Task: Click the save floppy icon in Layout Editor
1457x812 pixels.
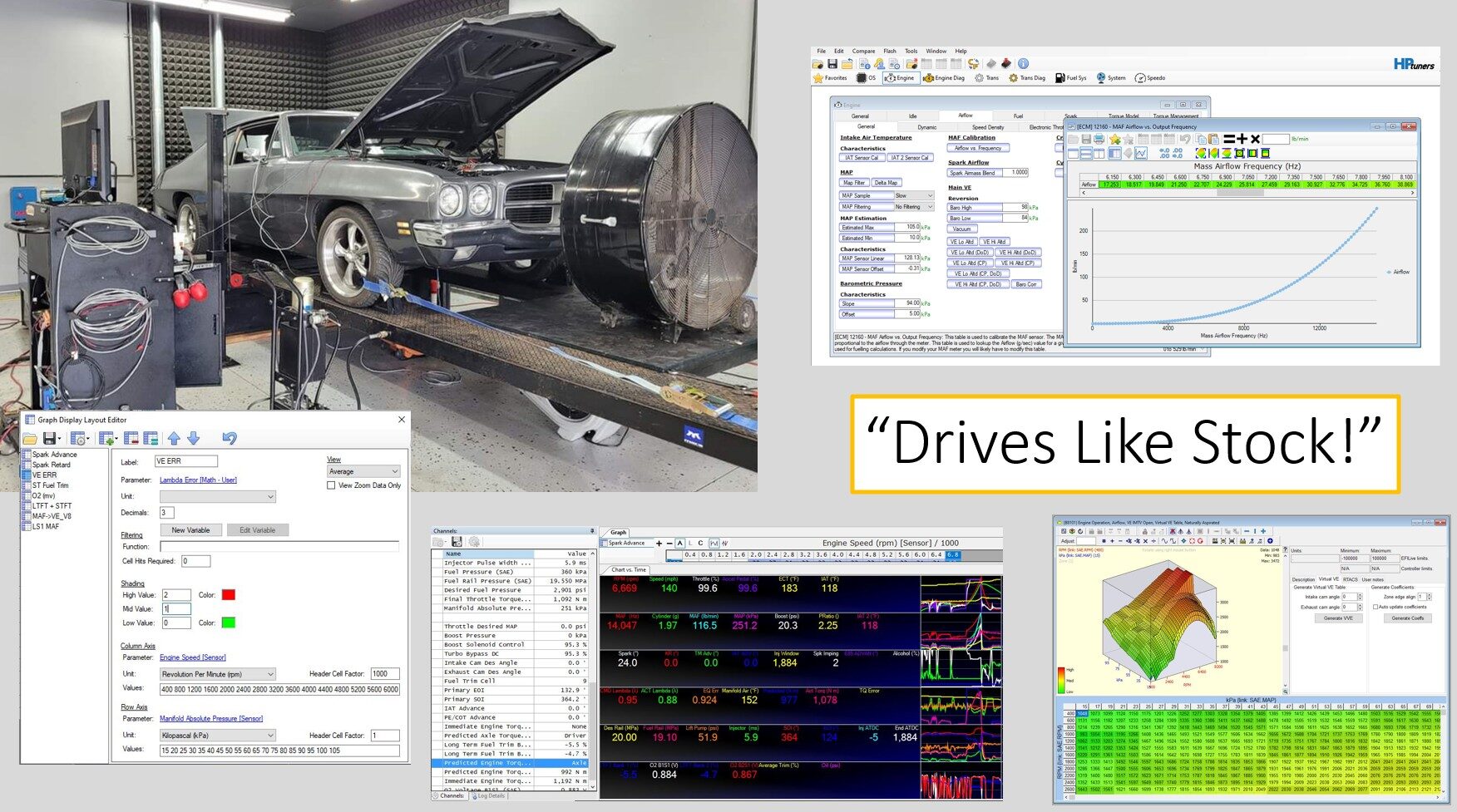Action: pyautogui.click(x=50, y=438)
